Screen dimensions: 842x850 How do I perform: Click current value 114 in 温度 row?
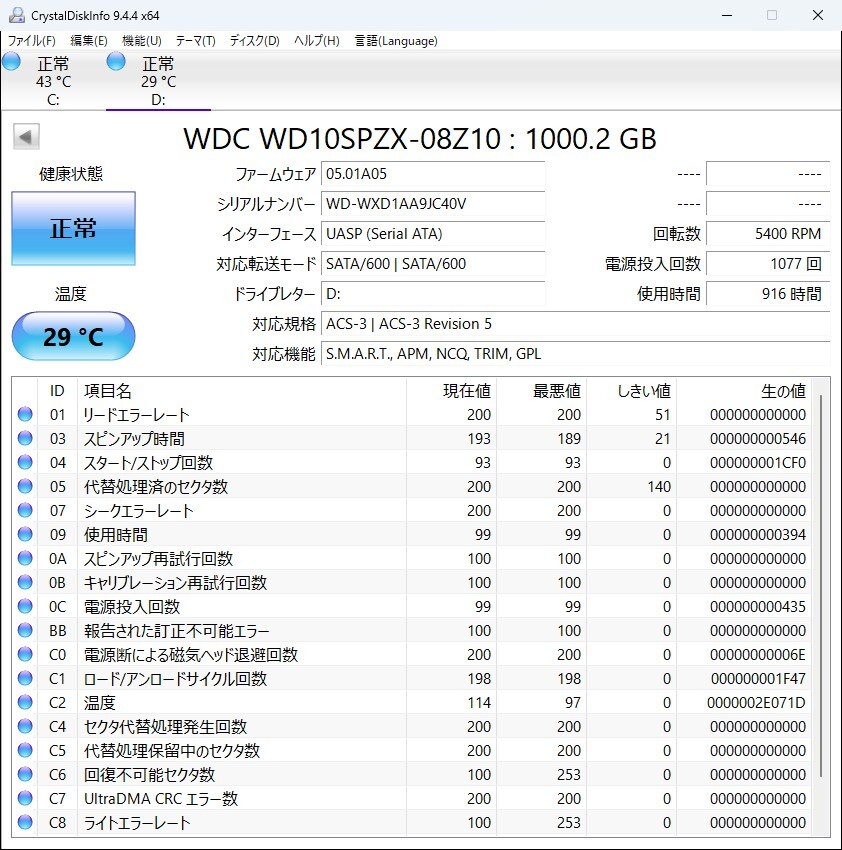tap(479, 703)
